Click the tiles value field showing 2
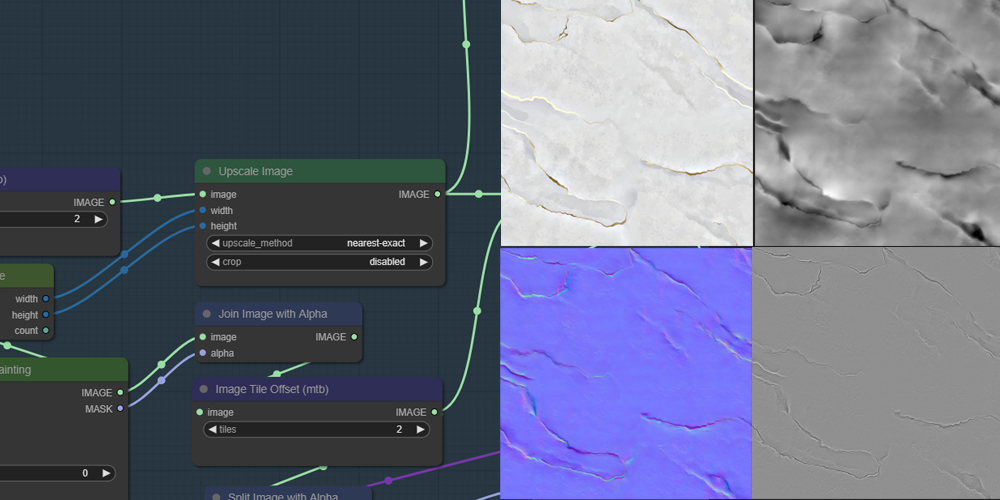This screenshot has width=1000, height=500. (x=316, y=429)
